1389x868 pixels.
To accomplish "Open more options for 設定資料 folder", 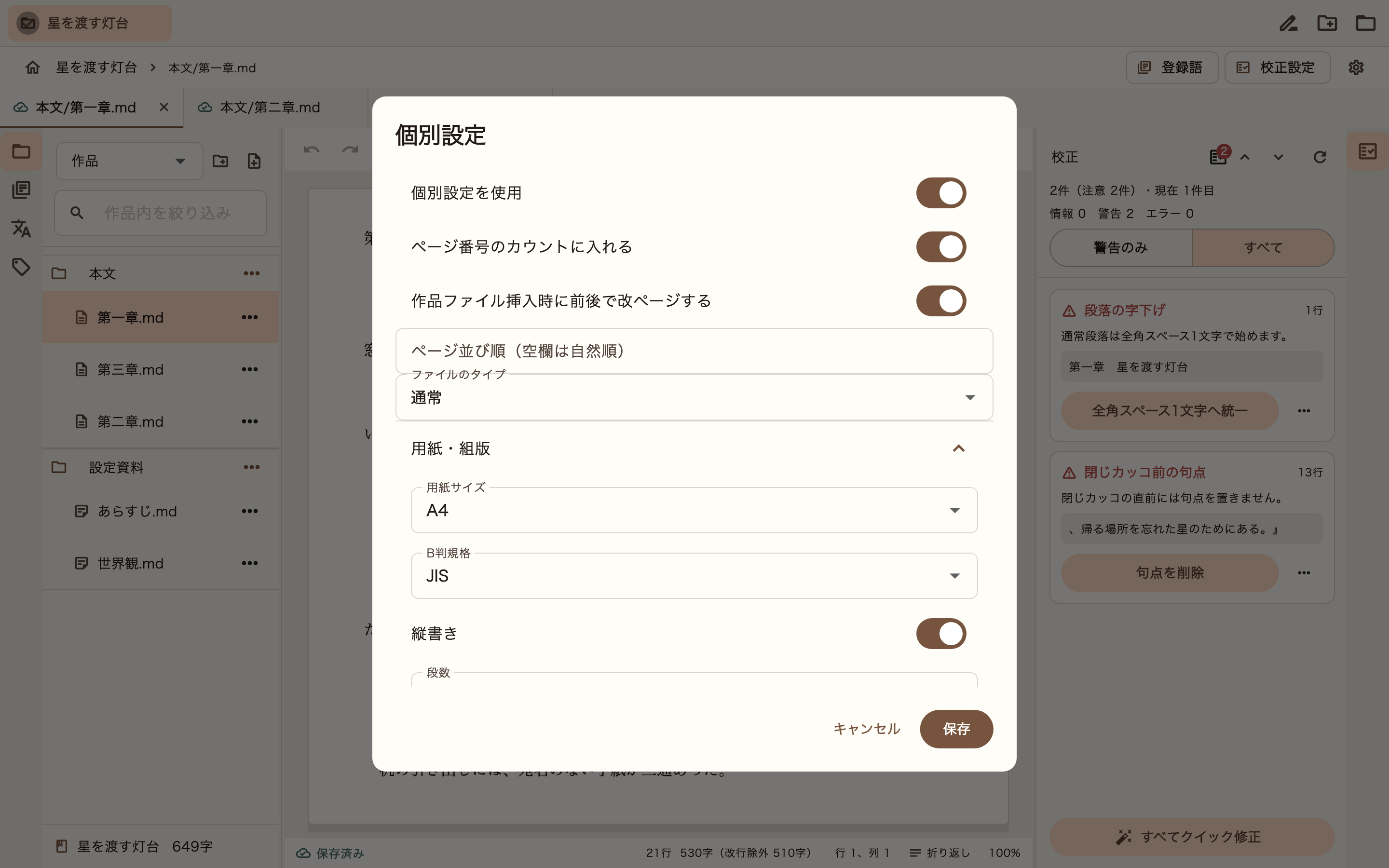I will [x=251, y=467].
